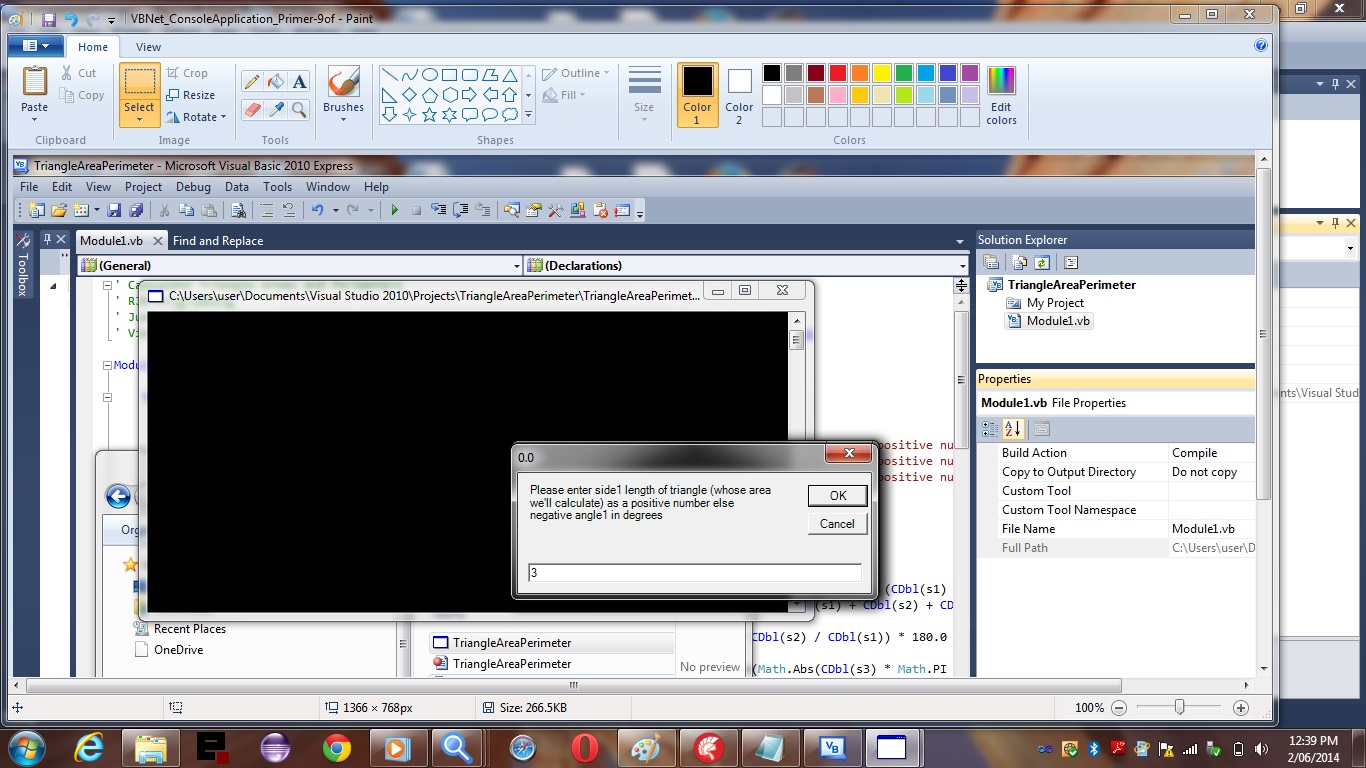
Task: Choose the Text tool in Paint
Action: point(300,82)
